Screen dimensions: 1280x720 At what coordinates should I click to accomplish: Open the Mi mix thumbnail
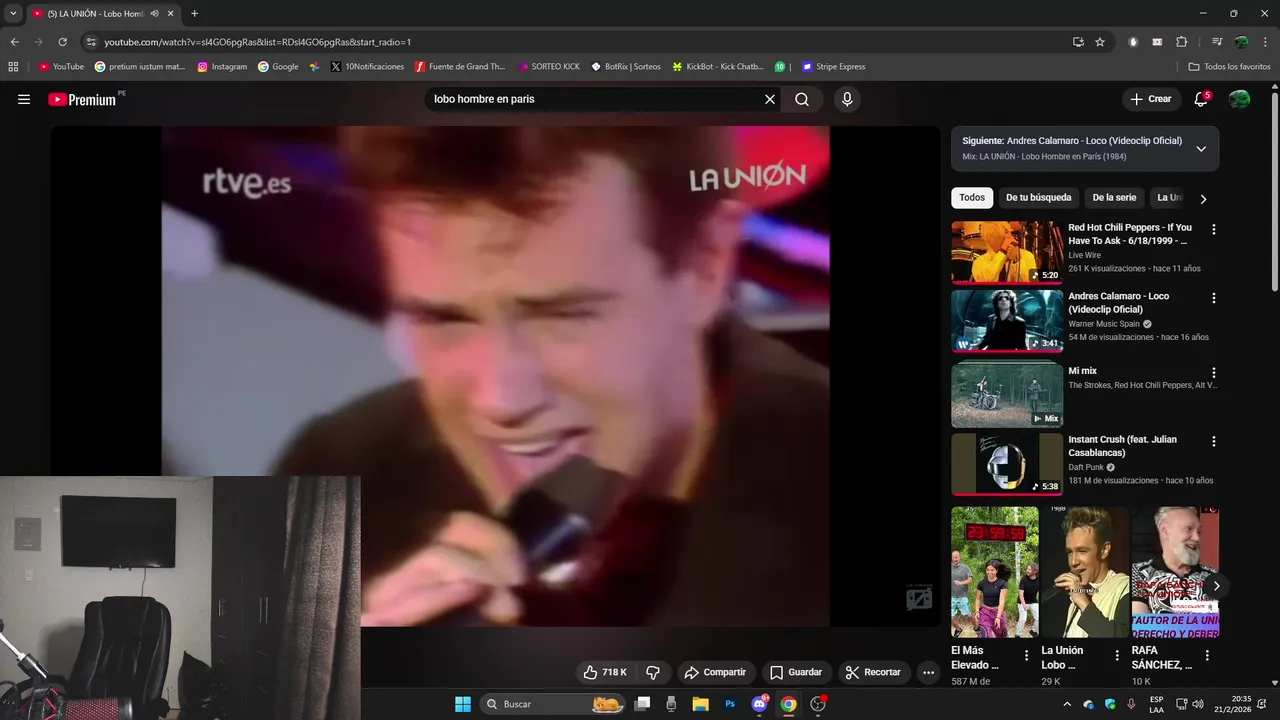(x=1007, y=394)
